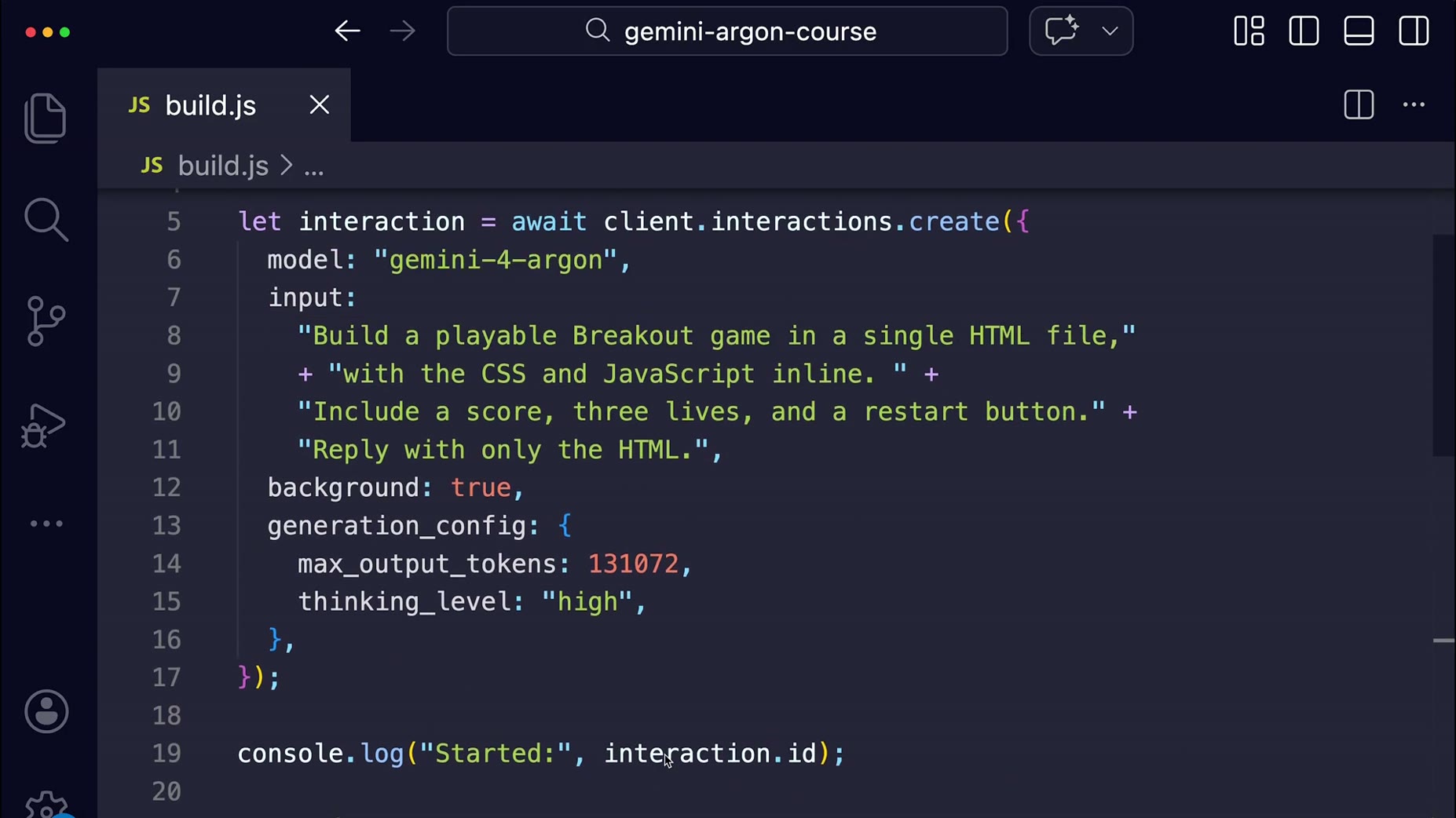The image size is (1456, 818).
Task: Select the build.js editor tab
Action: [224, 105]
